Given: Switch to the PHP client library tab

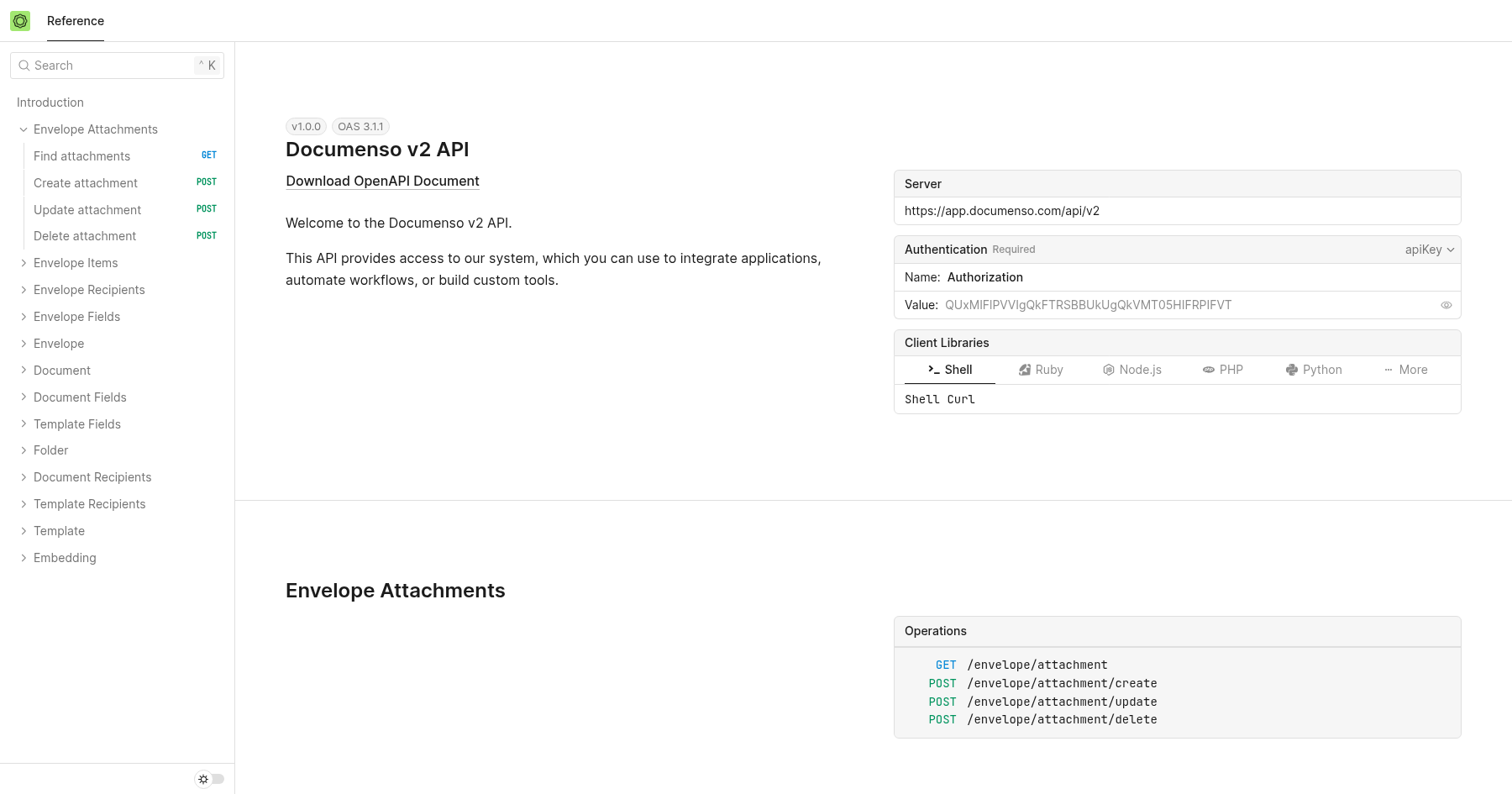Looking at the screenshot, I should coord(1223,370).
